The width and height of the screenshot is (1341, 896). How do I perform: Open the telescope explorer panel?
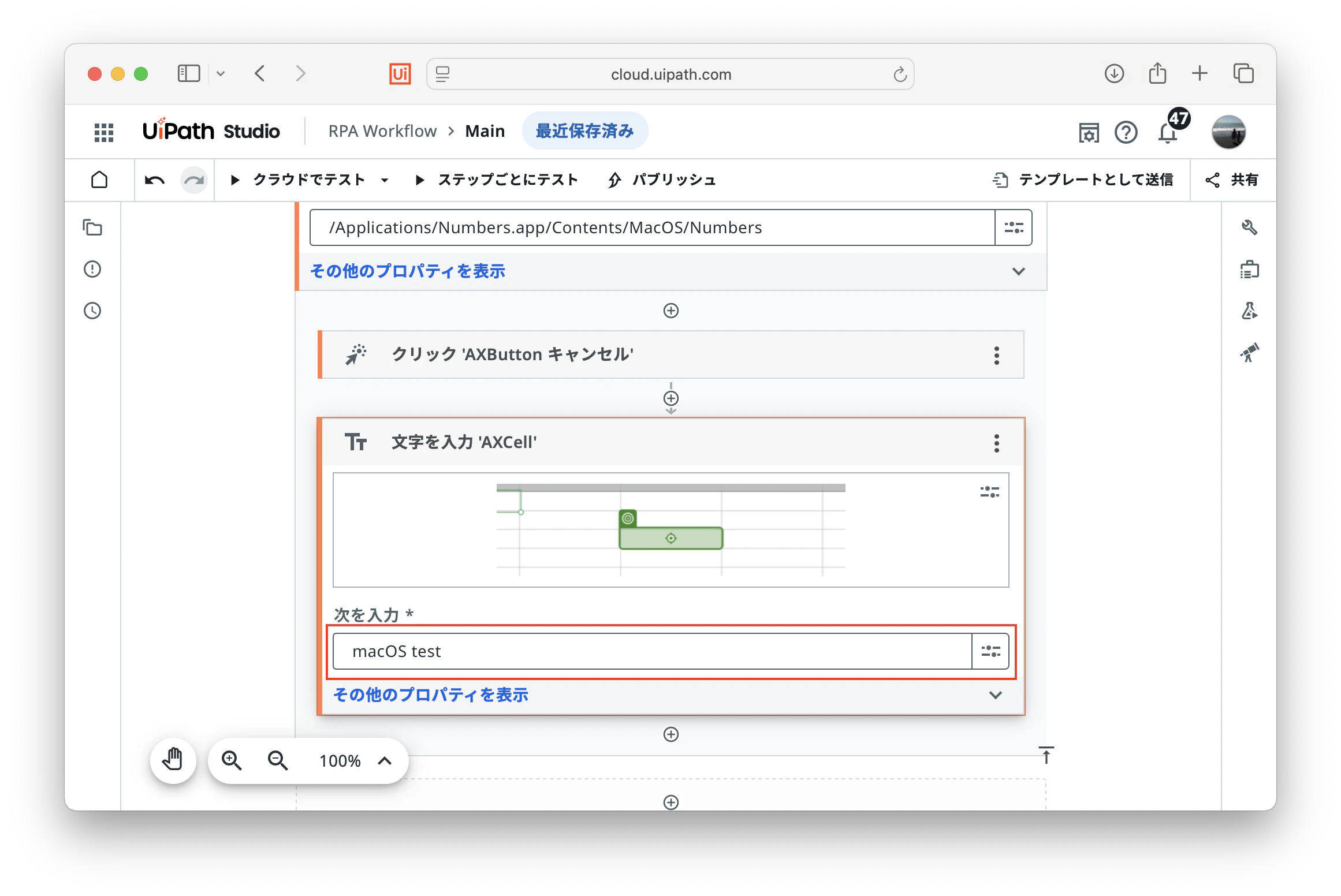[1250, 352]
